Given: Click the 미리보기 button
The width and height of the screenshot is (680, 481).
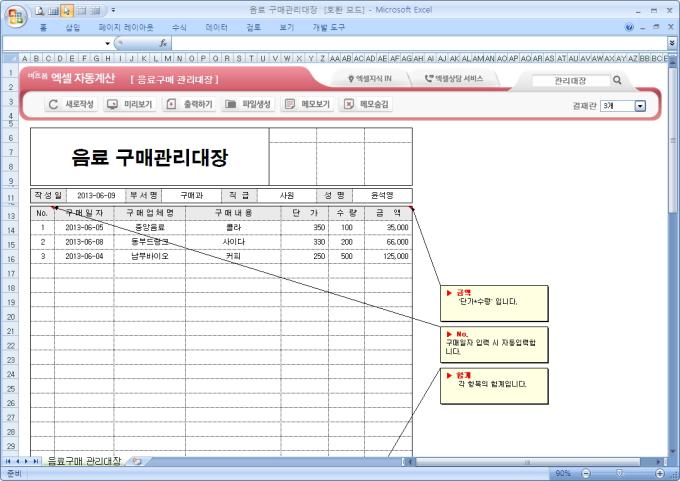Looking at the screenshot, I should [130, 104].
